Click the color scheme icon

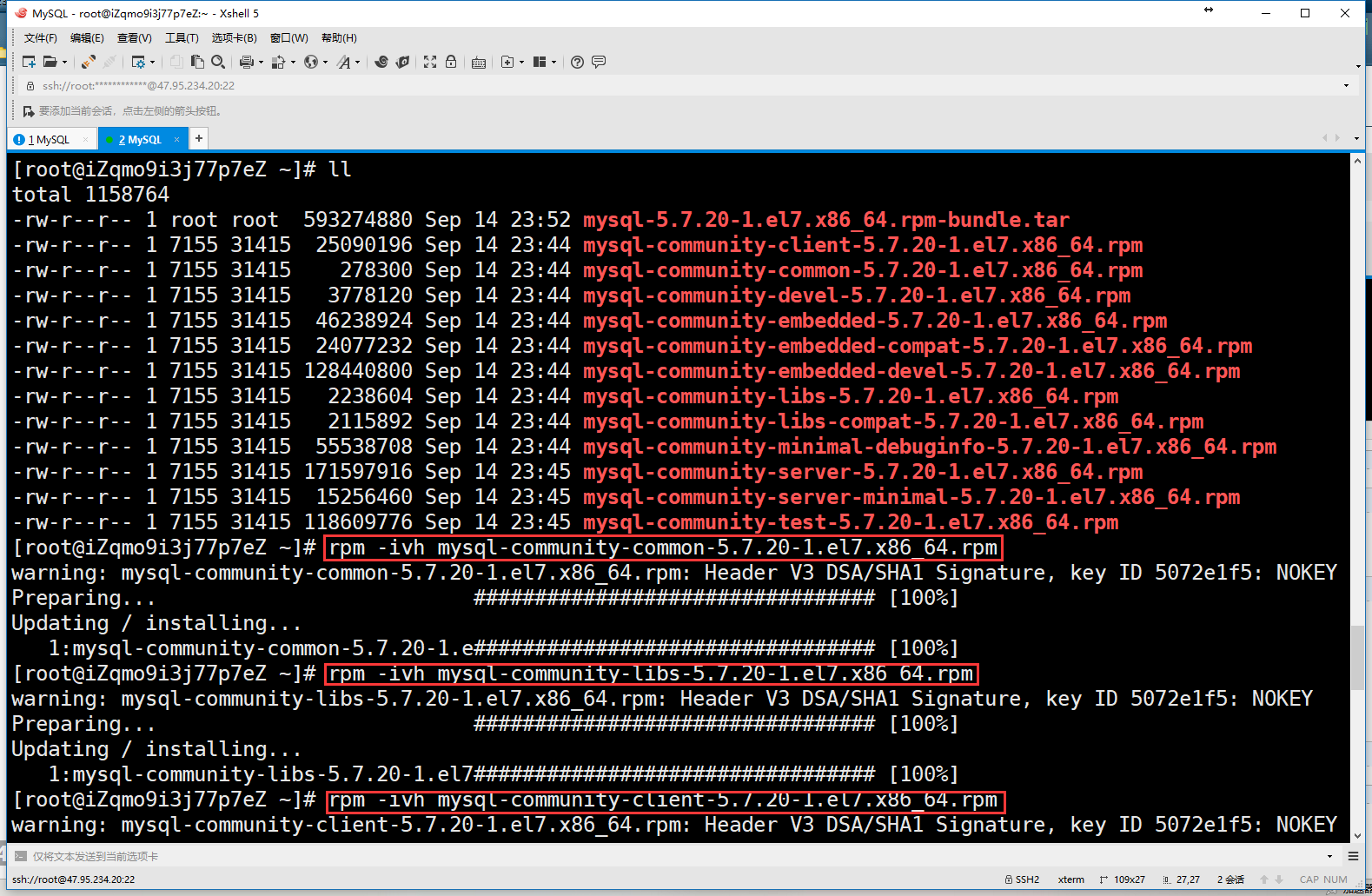(x=279, y=62)
